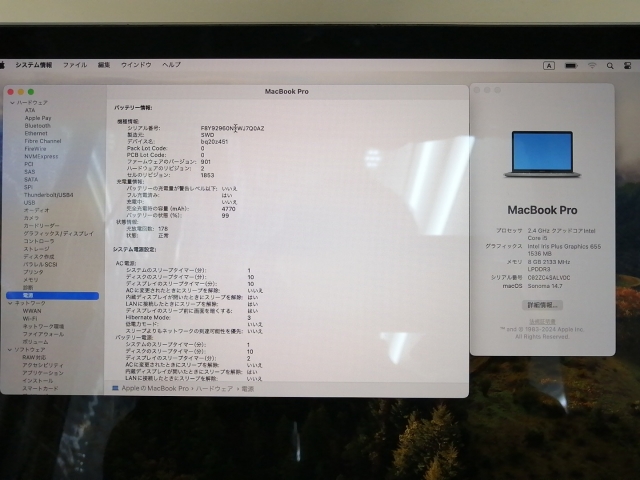640x480 pixels.
Task: Select WWAN under ネットワーク
Action: point(32,311)
